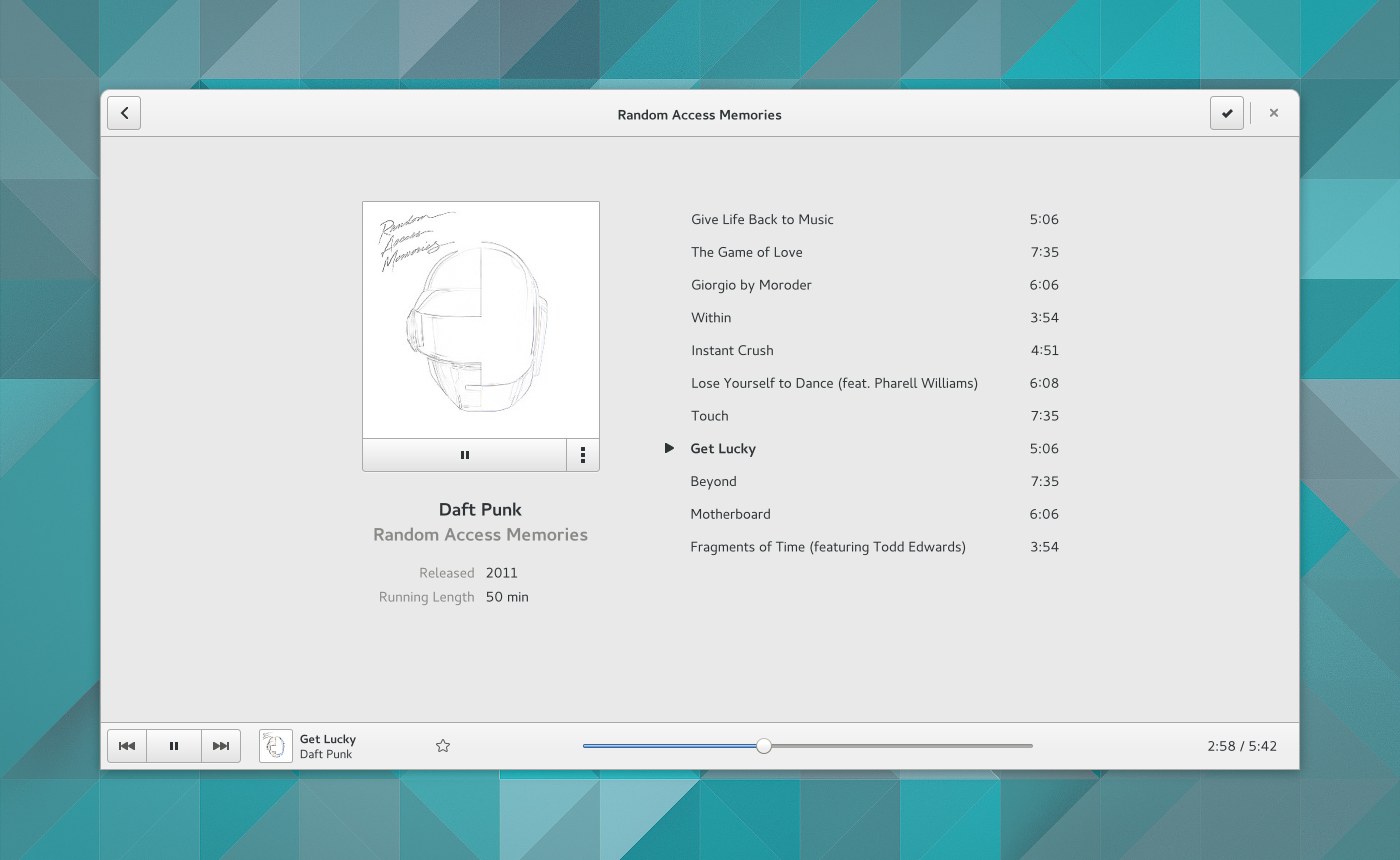Click the playback progress slider knob
Image resolution: width=1400 pixels, height=860 pixels.
764,746
